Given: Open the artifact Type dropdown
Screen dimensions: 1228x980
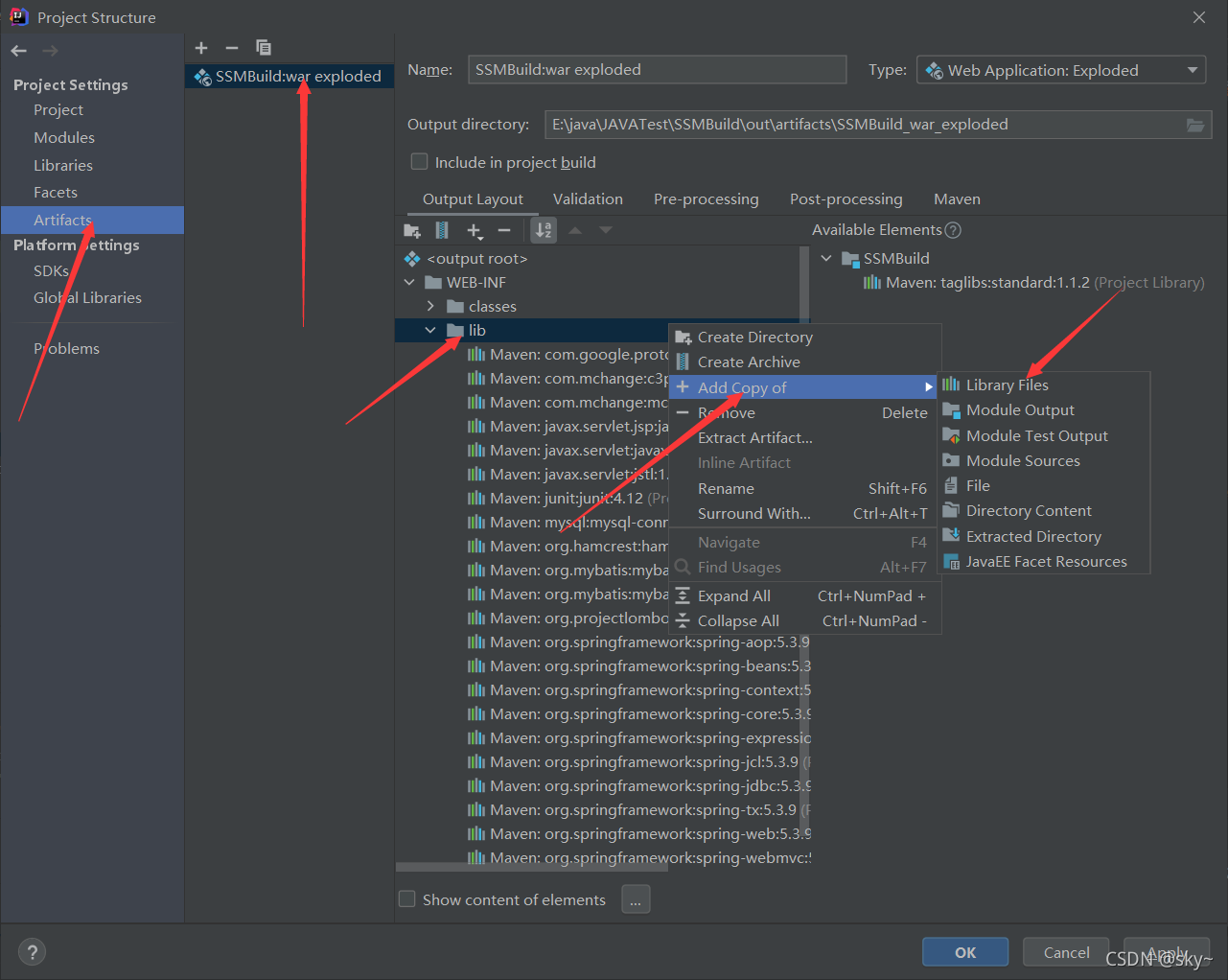Looking at the screenshot, I should [x=1062, y=70].
